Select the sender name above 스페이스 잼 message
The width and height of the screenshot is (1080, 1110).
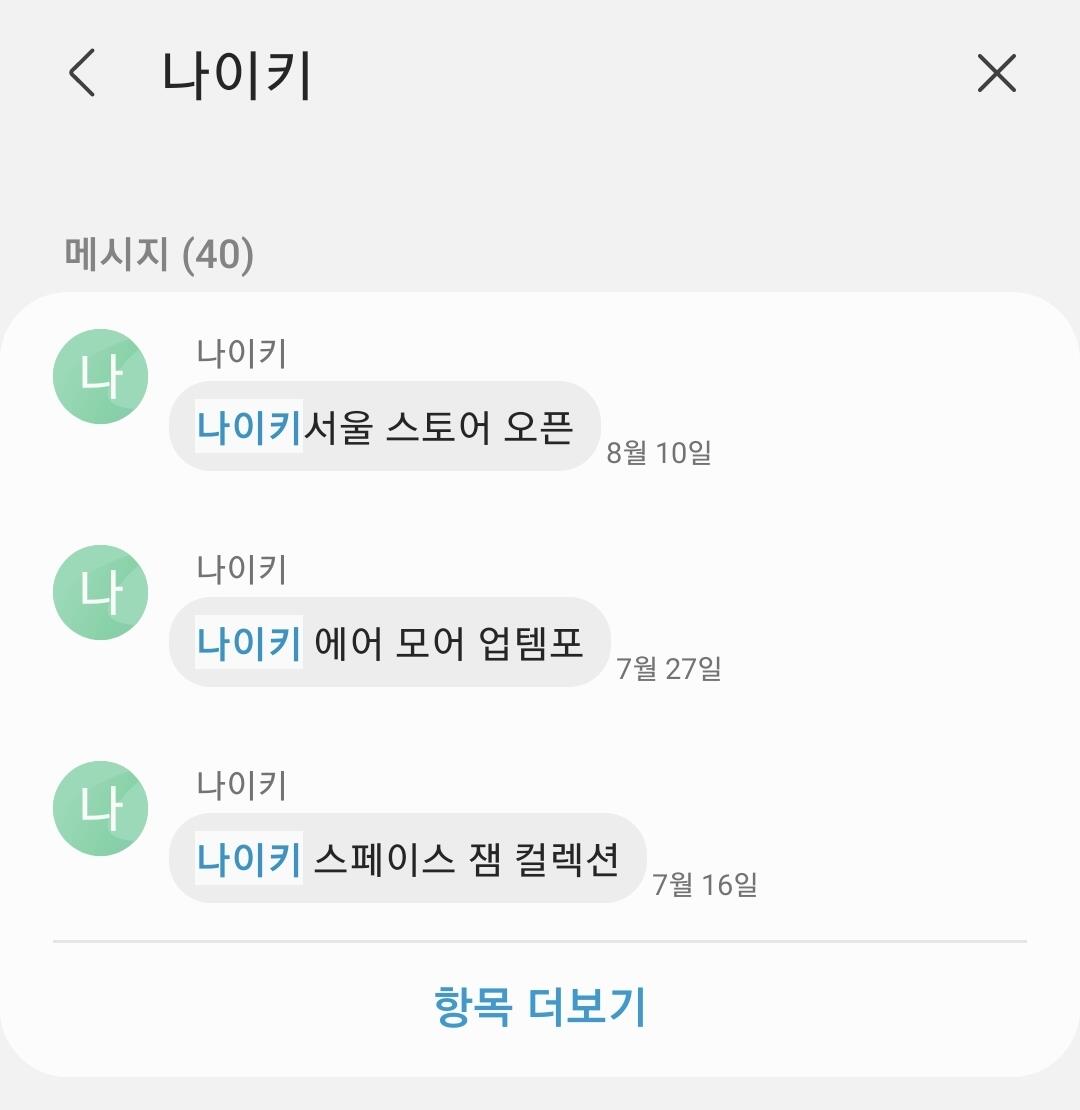[241, 784]
